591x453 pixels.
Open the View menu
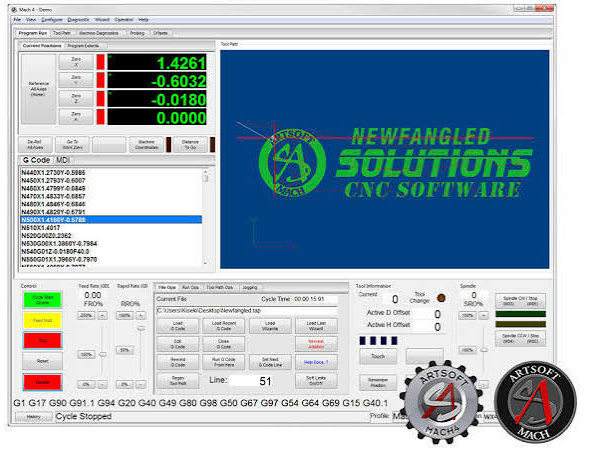31,20
